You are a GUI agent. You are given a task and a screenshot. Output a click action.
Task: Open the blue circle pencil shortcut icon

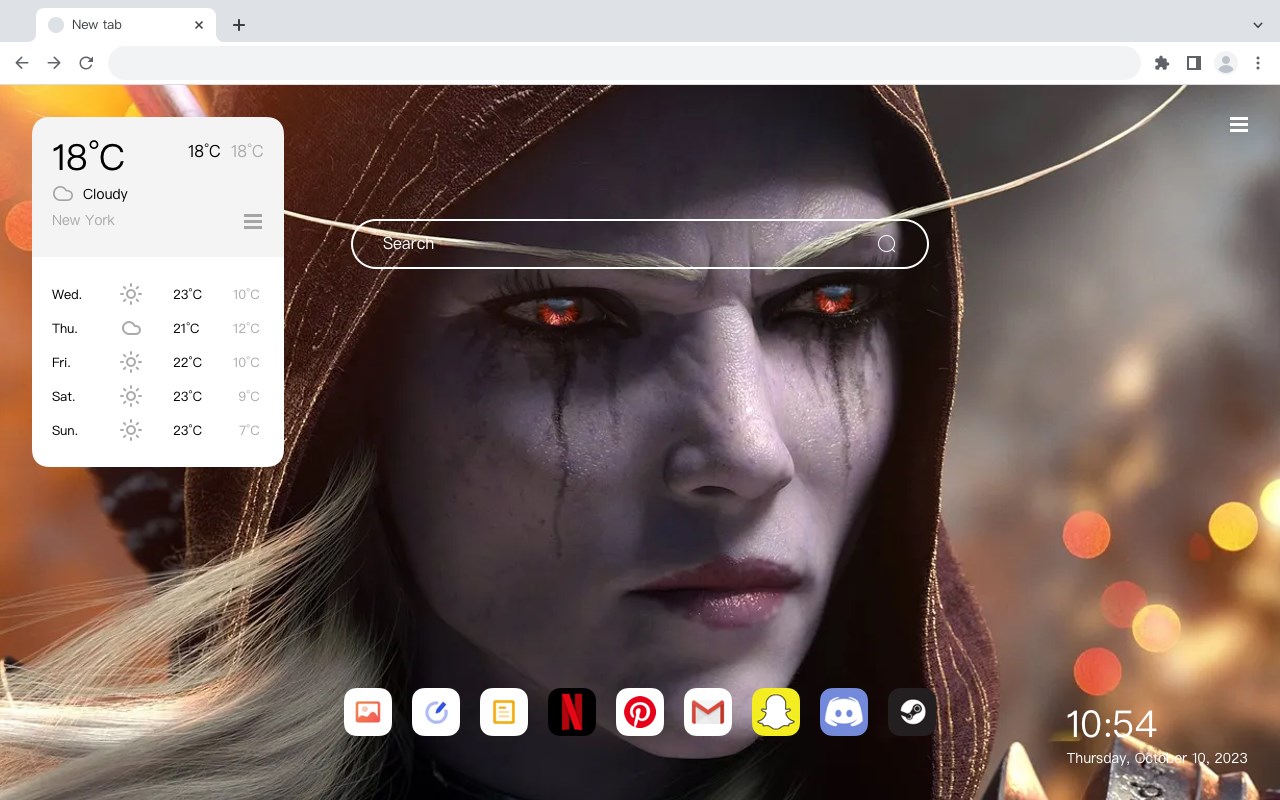point(436,712)
